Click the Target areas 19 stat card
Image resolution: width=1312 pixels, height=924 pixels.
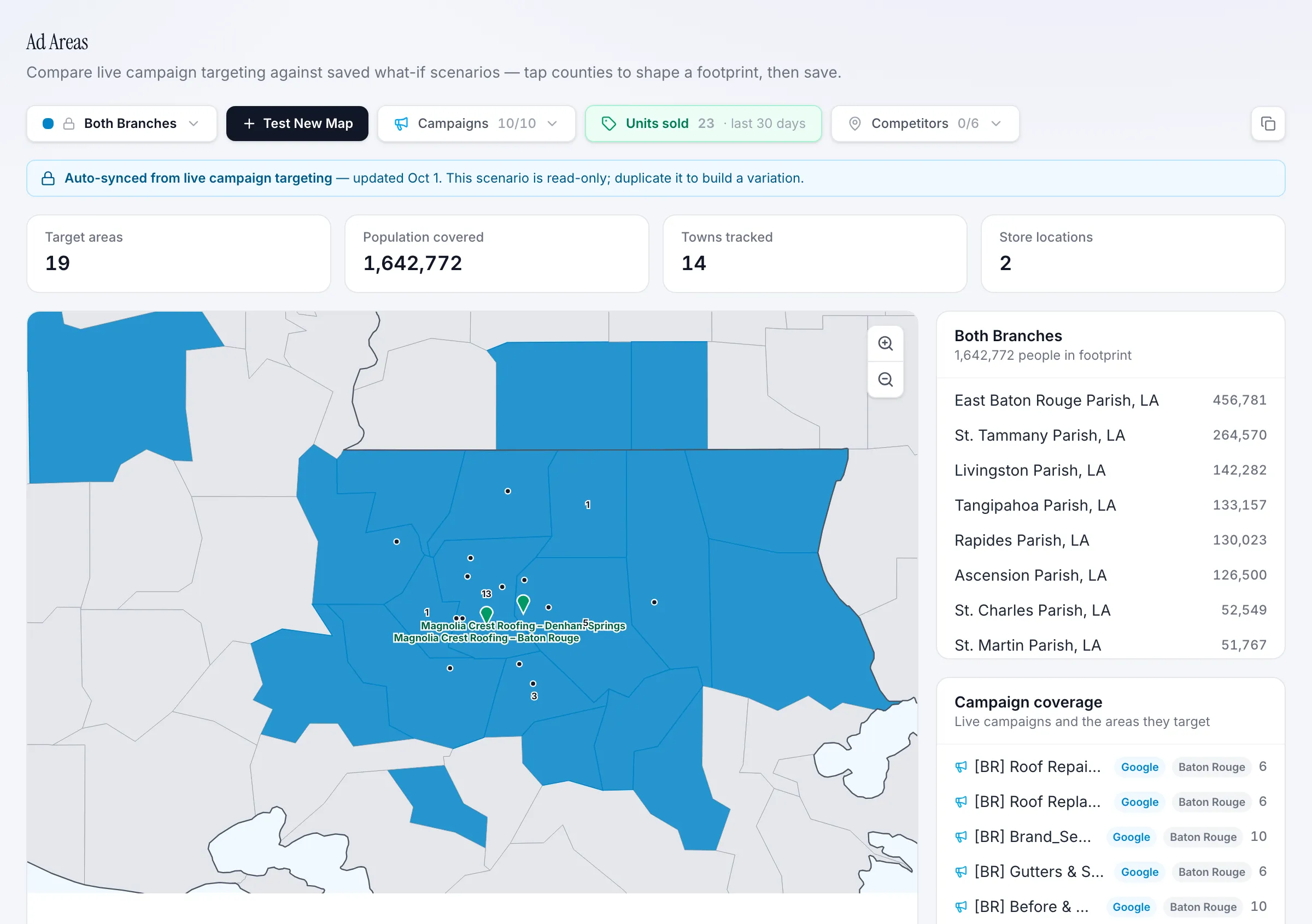coord(178,253)
